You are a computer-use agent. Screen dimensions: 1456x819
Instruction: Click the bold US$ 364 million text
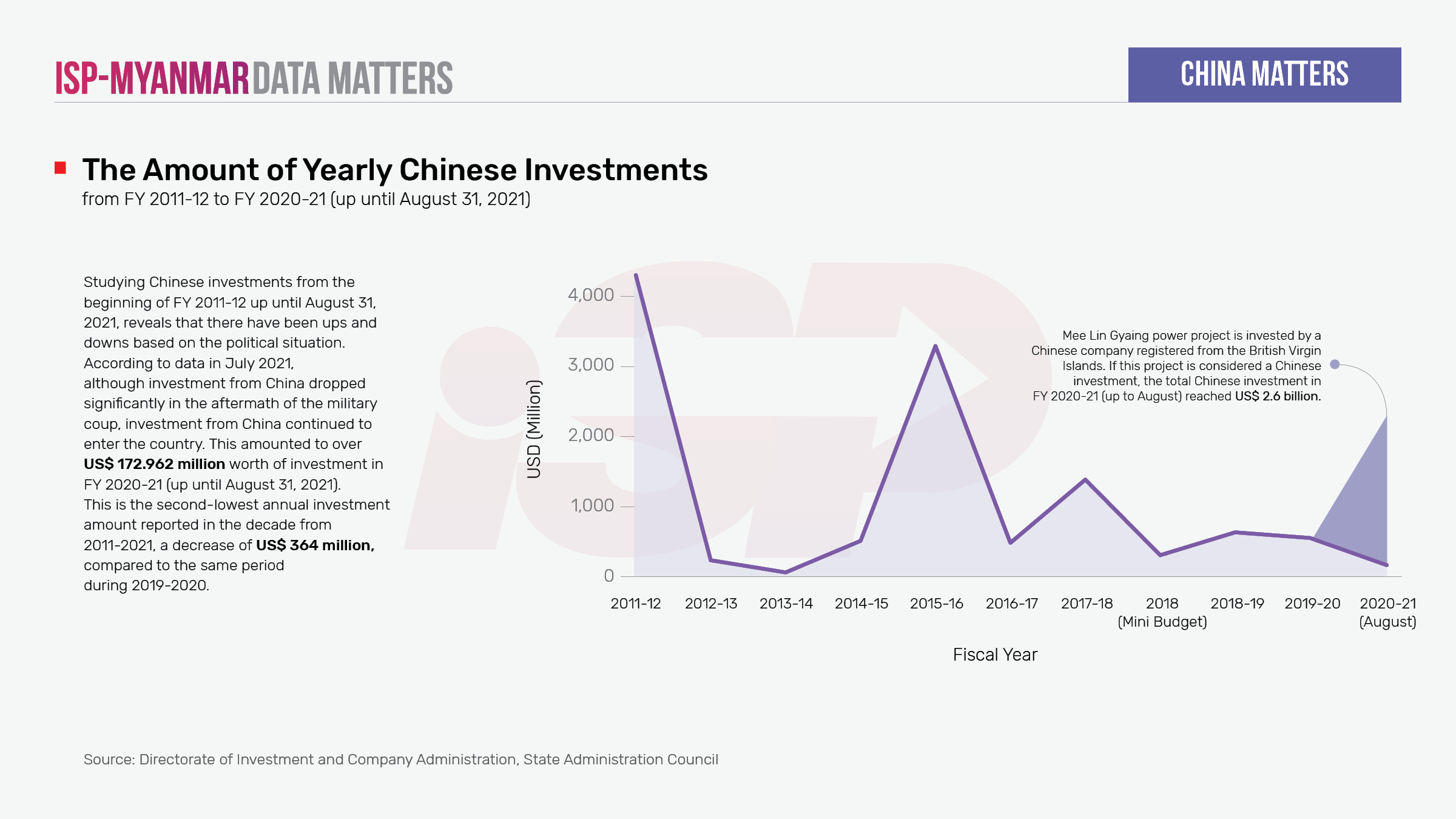tap(315, 545)
